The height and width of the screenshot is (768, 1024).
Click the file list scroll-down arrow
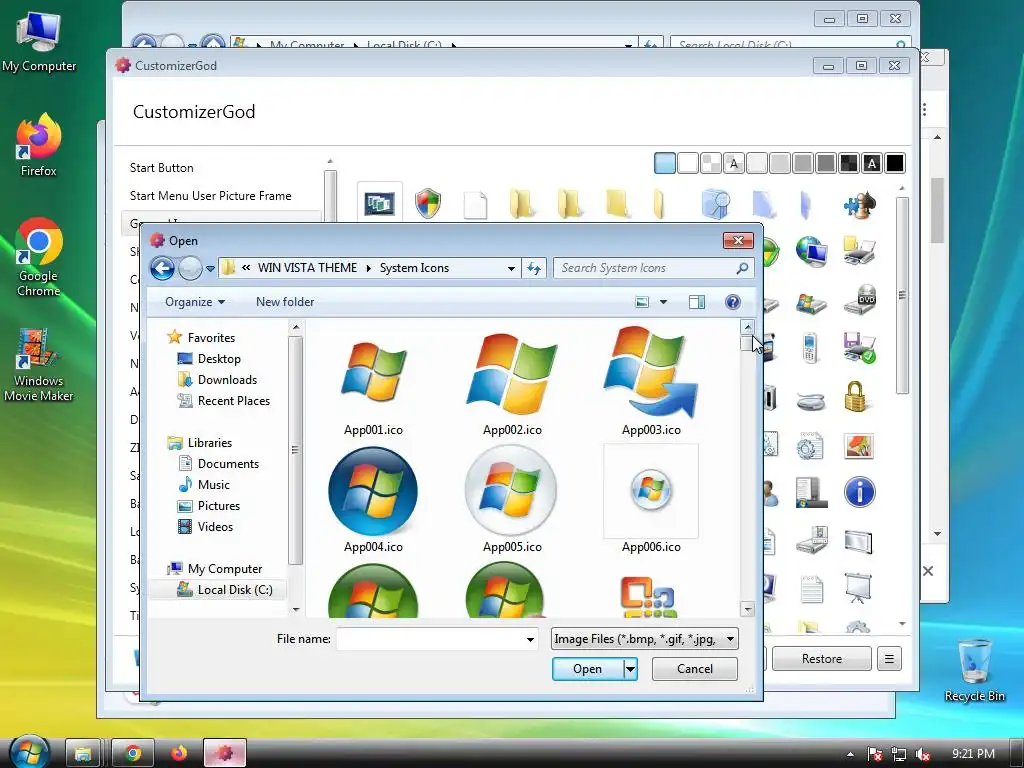click(x=748, y=609)
